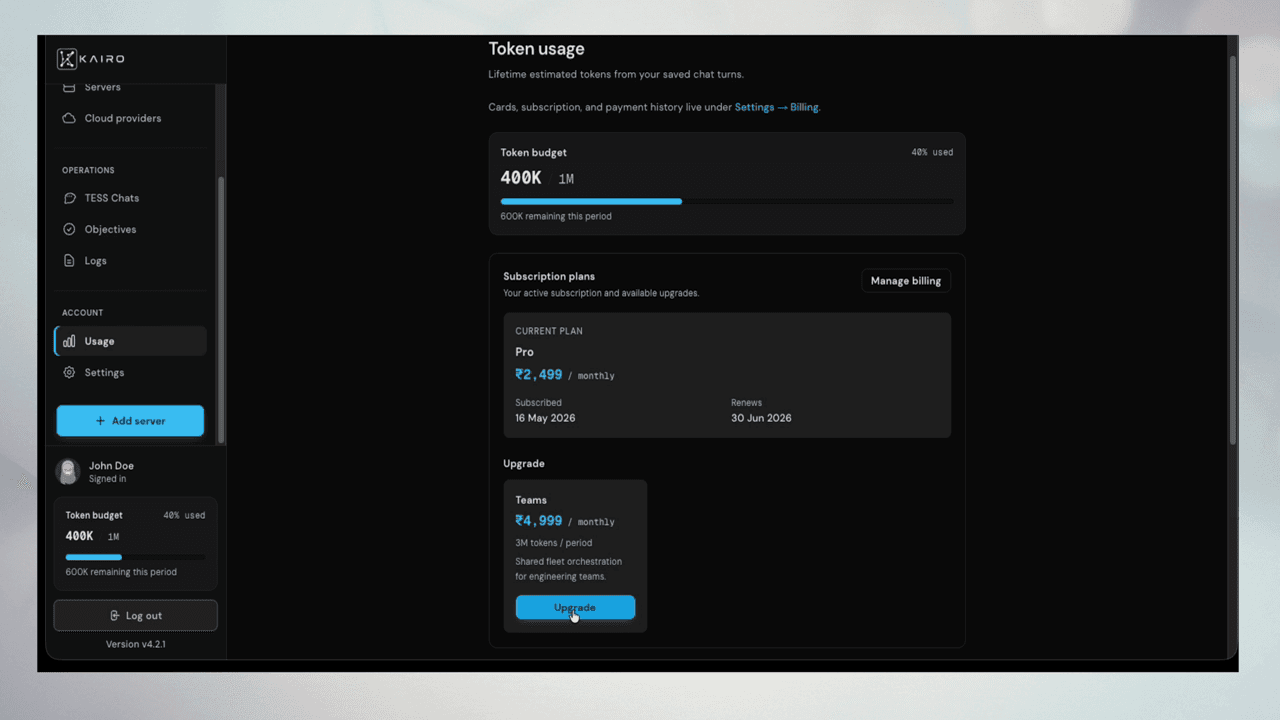Click the main Token budget progress bar

[727, 201]
